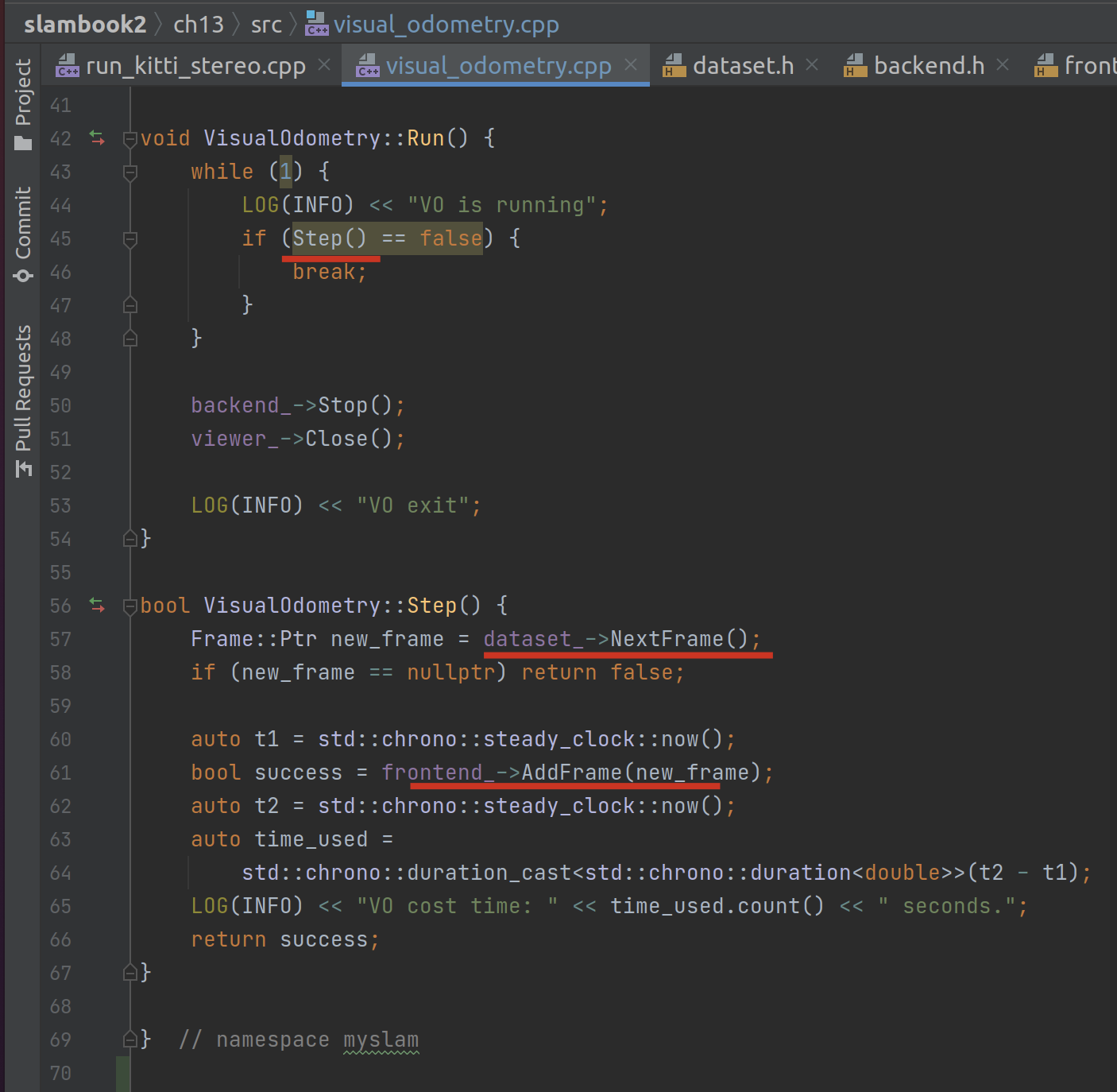The height and width of the screenshot is (1092, 1117).
Task: Close the backend.h tab
Action: (1003, 64)
